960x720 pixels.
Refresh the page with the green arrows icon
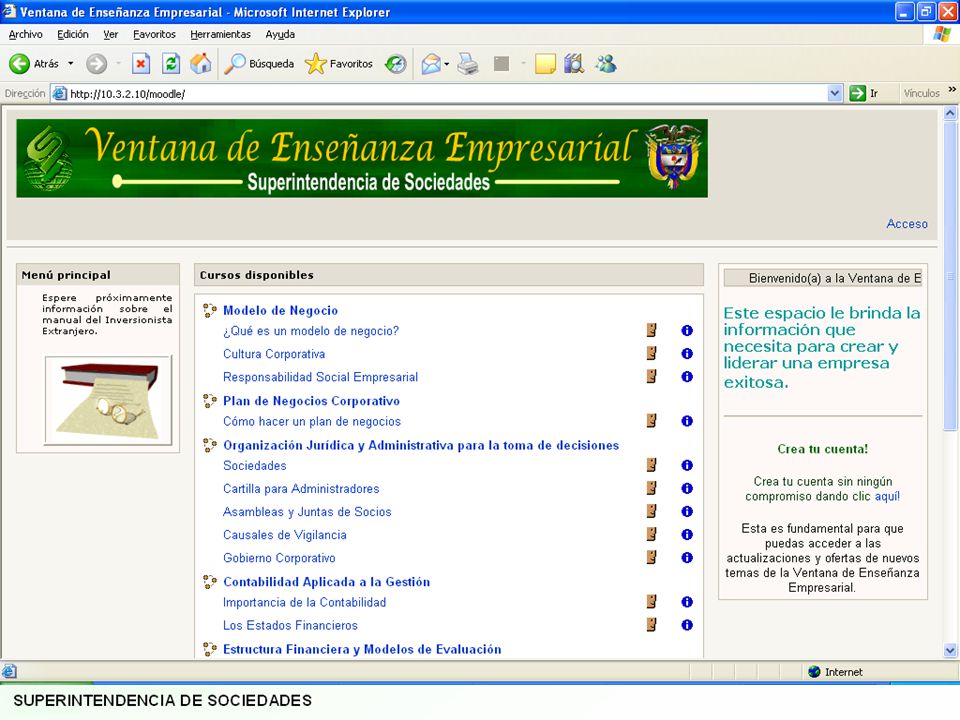171,63
